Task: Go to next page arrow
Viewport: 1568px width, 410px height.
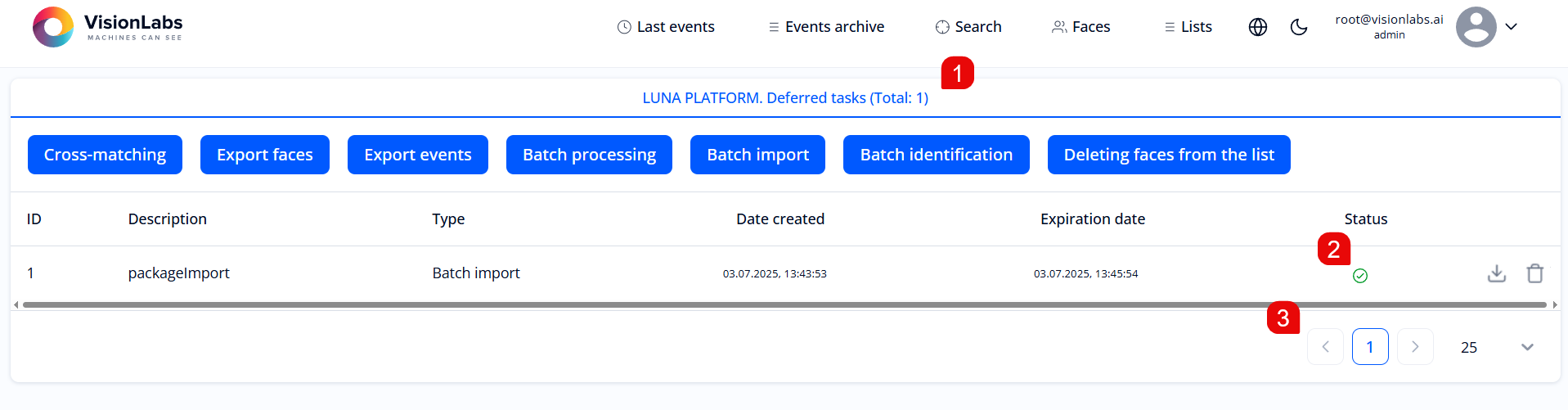Action: [1414, 347]
